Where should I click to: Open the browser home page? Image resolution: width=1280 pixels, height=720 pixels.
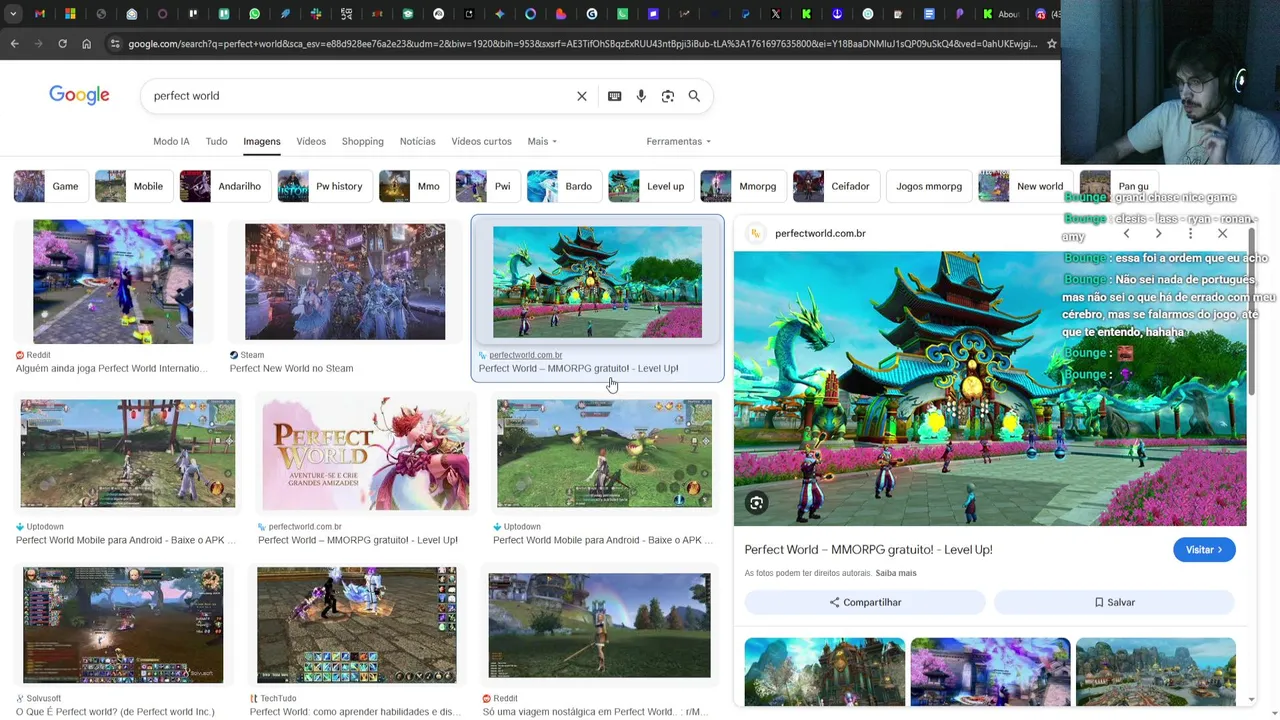point(86,44)
